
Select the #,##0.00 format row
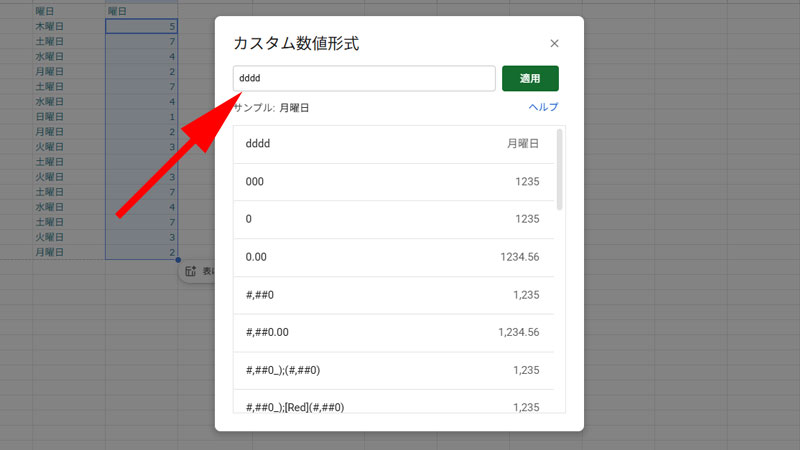click(393, 333)
